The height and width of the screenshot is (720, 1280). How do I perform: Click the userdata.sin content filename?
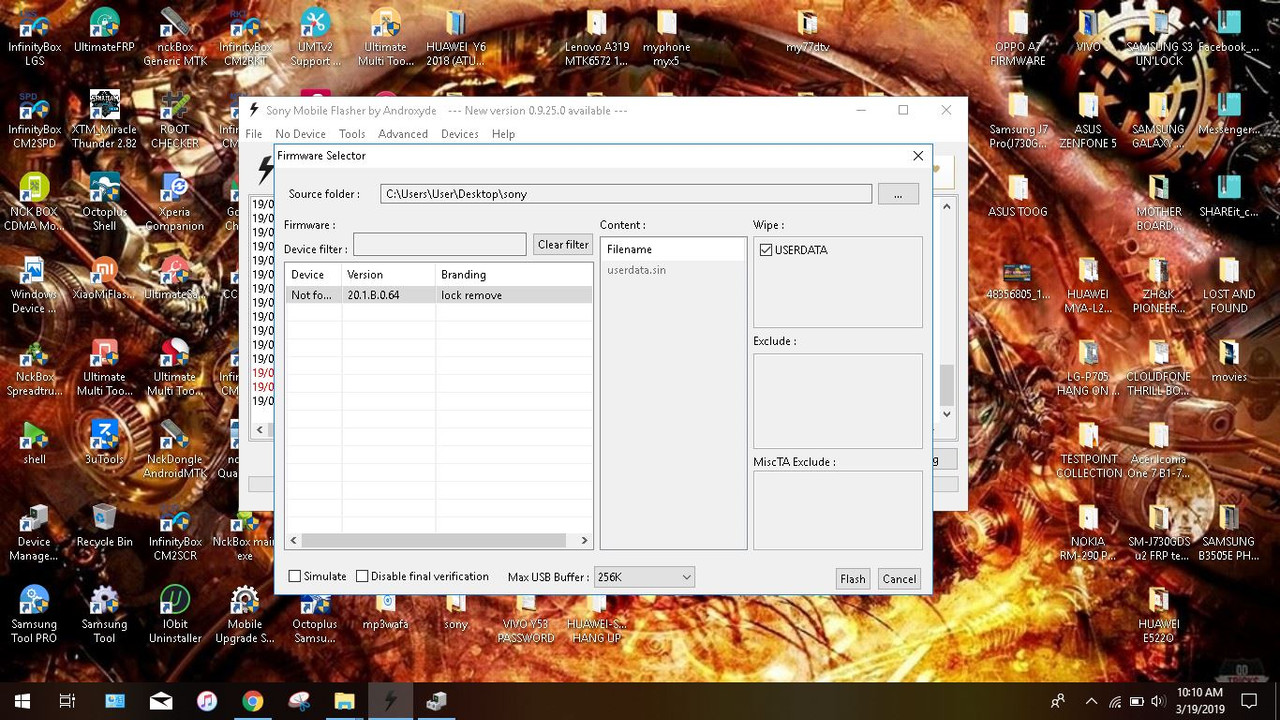pos(636,270)
